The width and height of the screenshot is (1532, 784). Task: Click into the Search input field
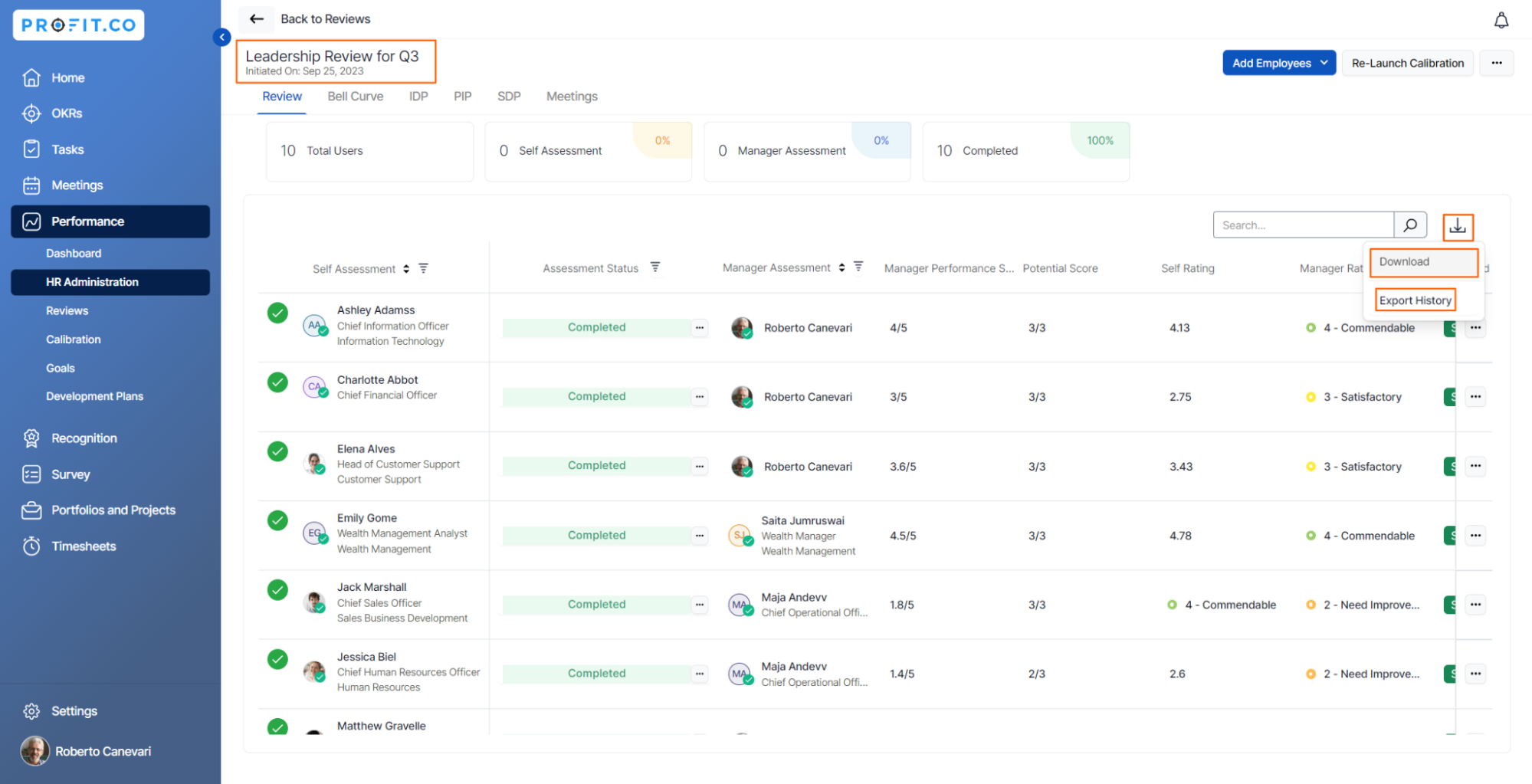coord(1303,225)
